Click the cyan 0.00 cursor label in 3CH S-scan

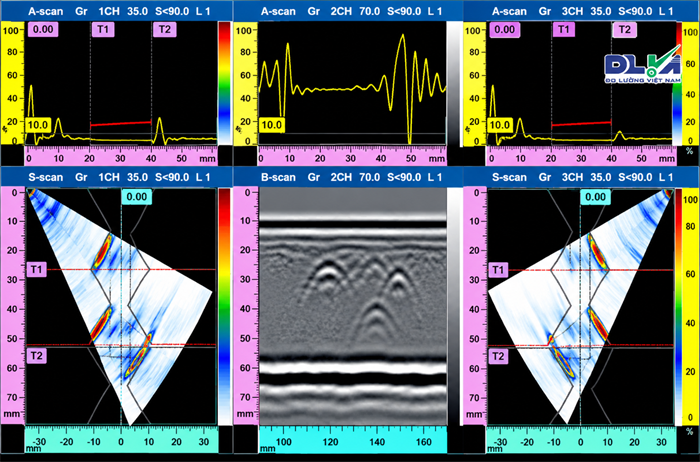(596, 197)
